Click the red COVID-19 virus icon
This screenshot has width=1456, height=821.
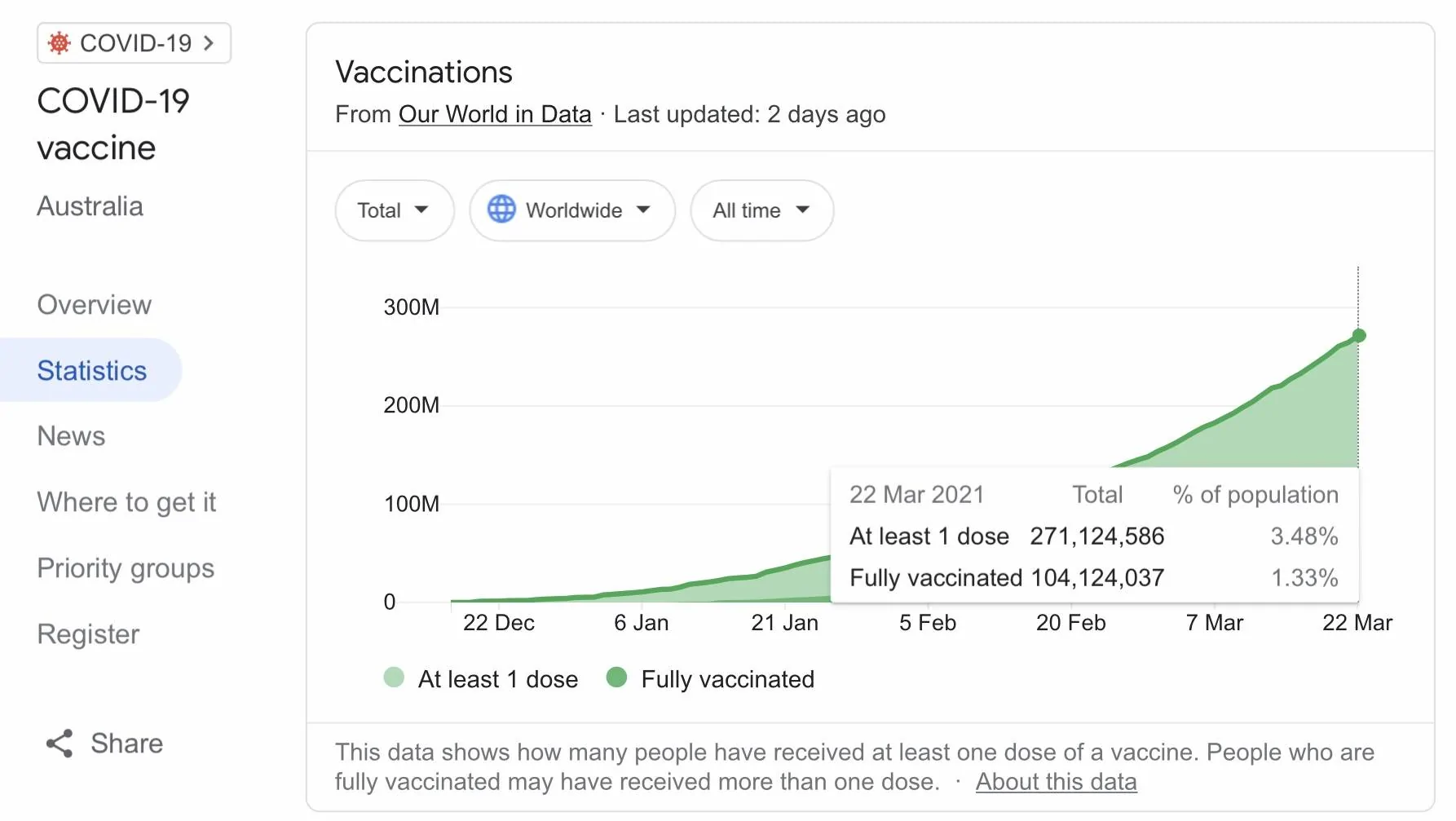tap(59, 43)
